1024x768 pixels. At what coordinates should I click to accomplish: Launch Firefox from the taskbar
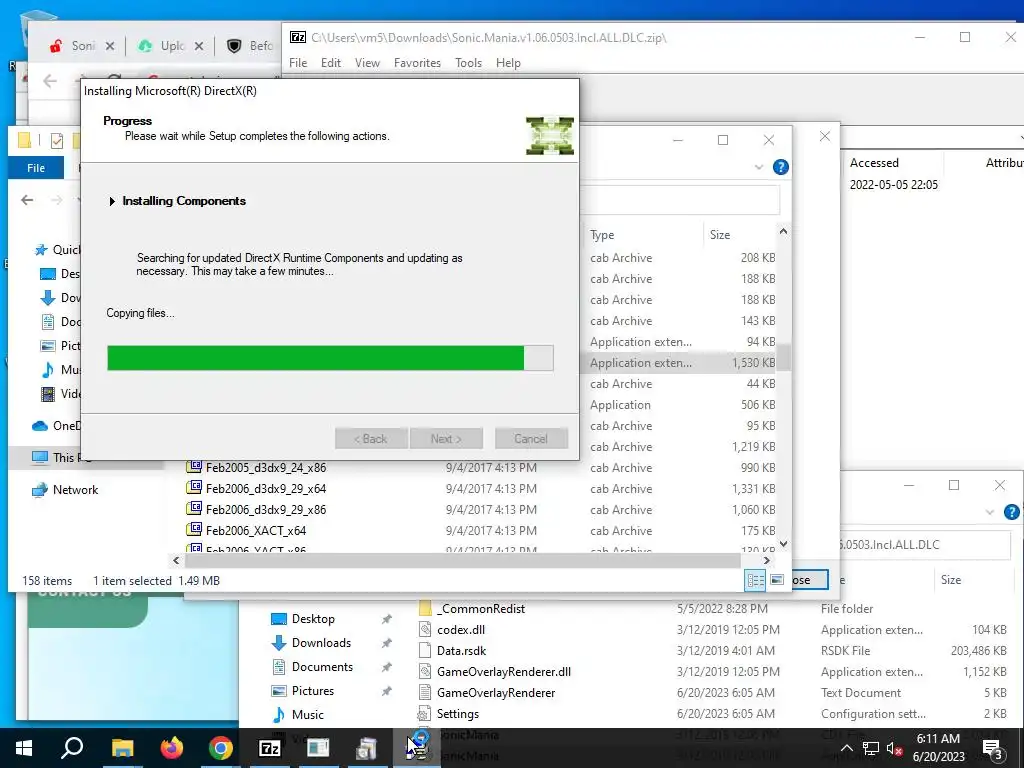tap(172, 748)
